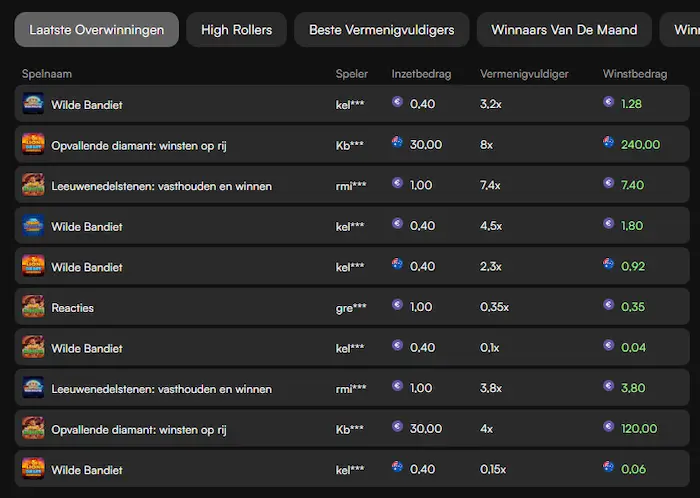Click euro coin icon next to 1.28 win
The height and width of the screenshot is (498, 700).
(x=608, y=102)
